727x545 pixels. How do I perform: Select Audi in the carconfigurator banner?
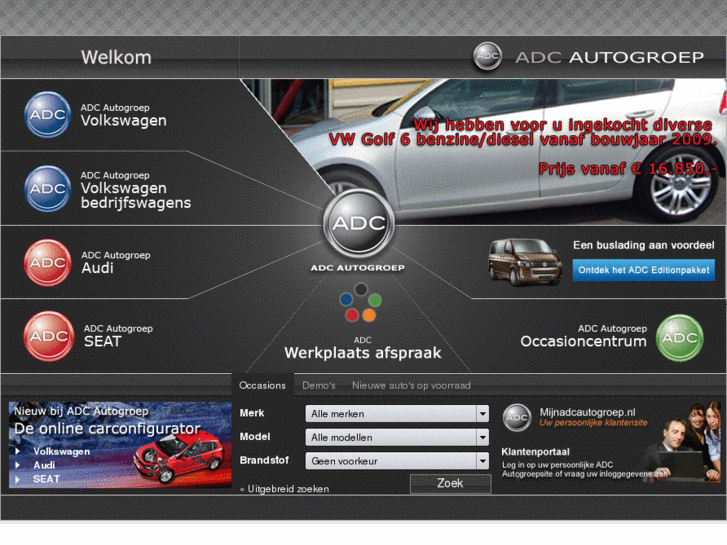click(44, 465)
